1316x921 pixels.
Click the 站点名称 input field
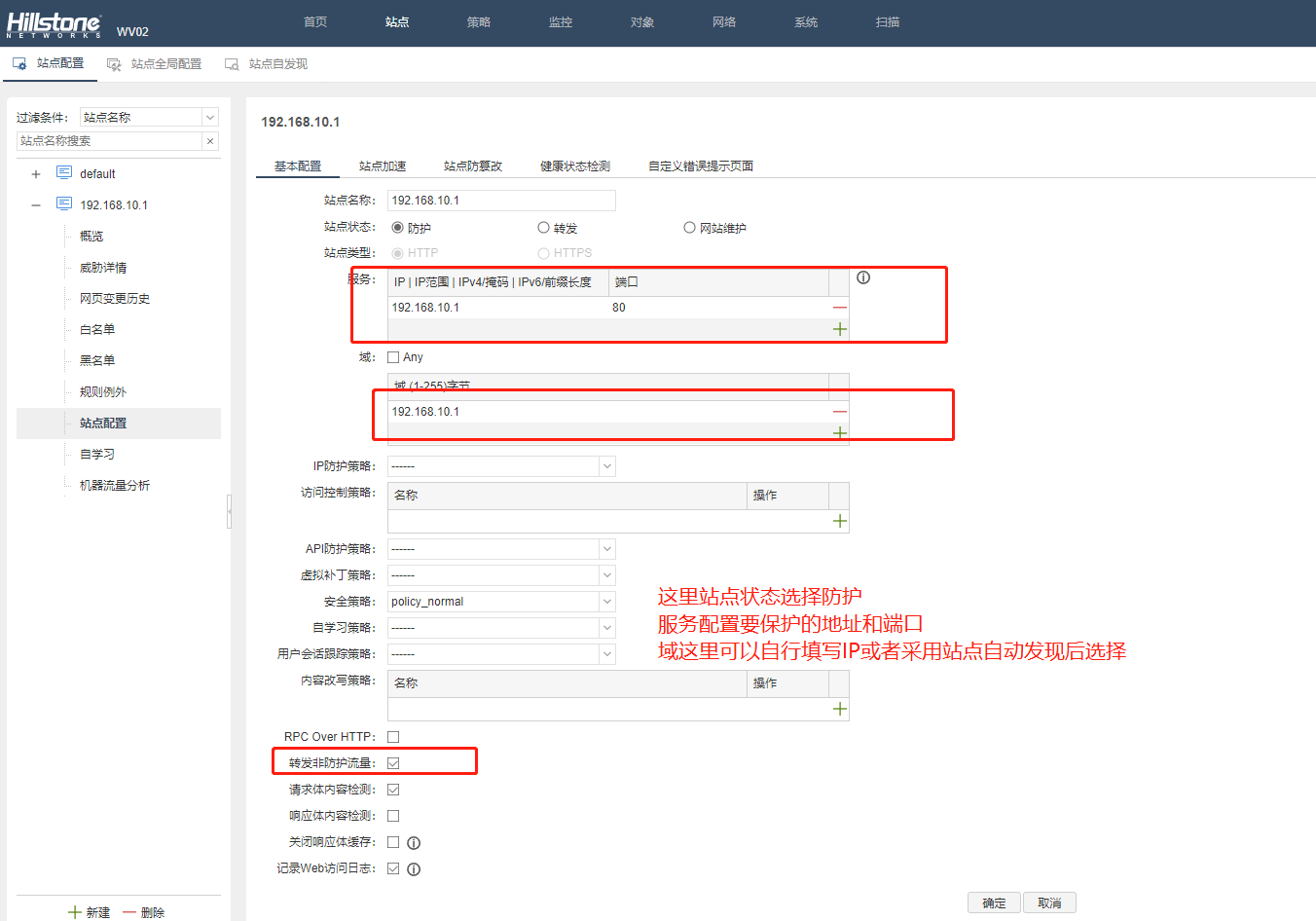pyautogui.click(x=501, y=201)
